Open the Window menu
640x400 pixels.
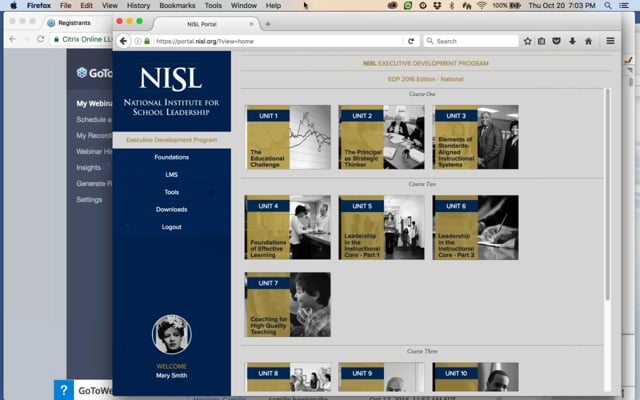point(244,5)
